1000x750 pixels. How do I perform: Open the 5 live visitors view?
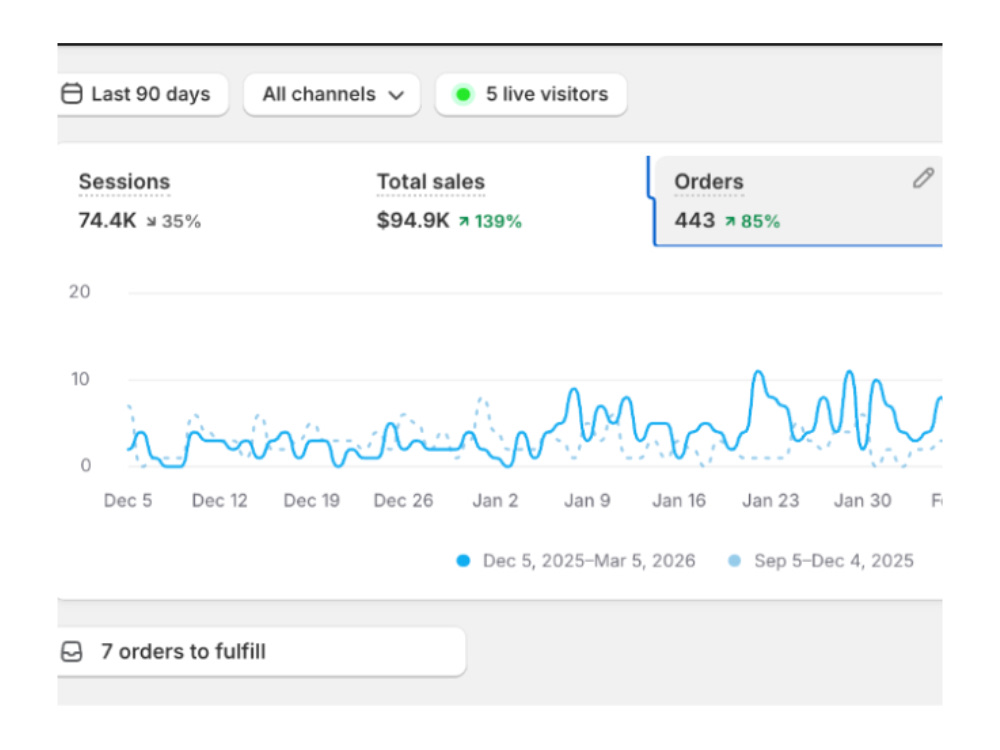(x=531, y=94)
